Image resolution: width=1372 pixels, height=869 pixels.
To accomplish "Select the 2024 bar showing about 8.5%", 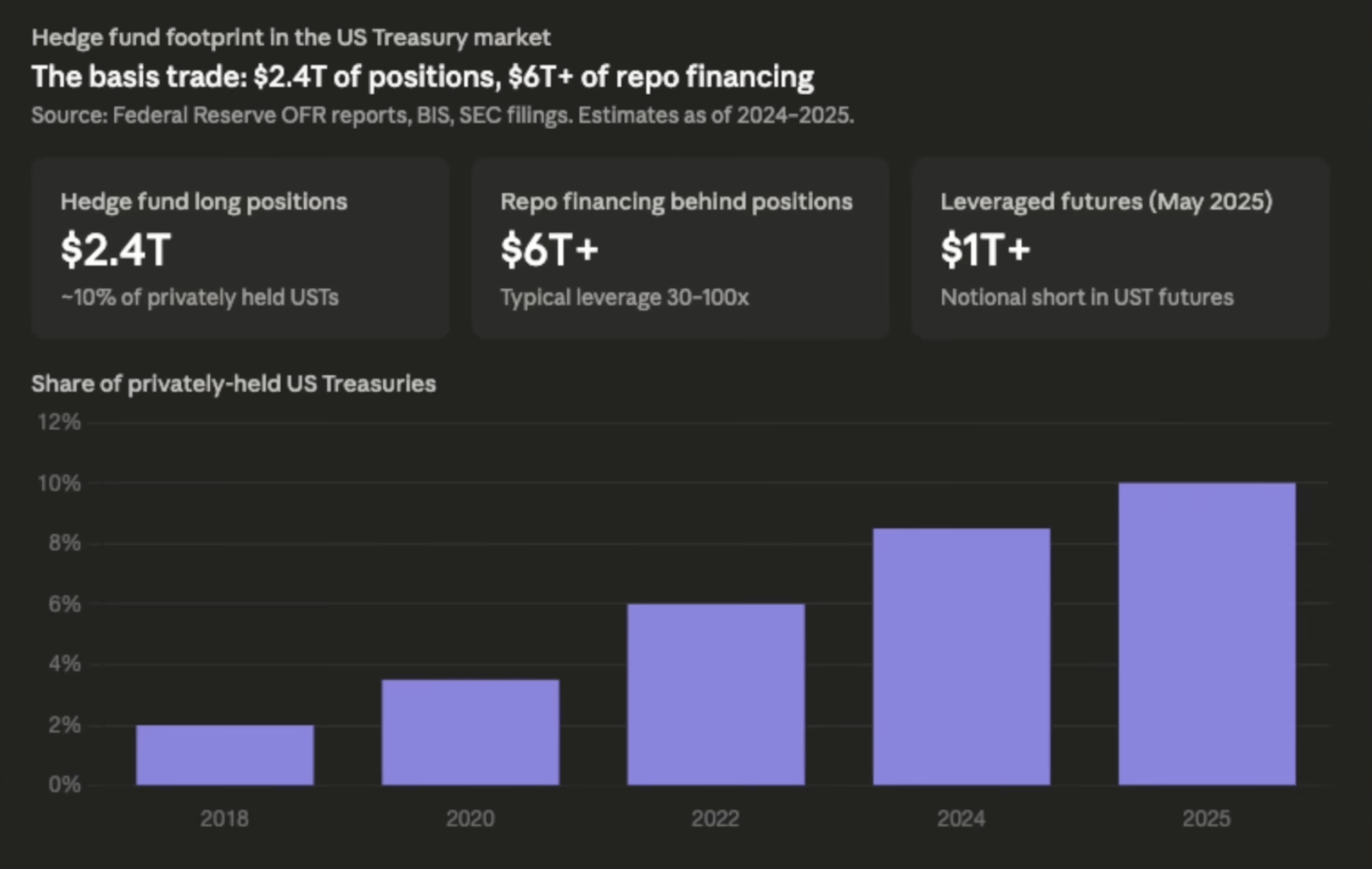I will tap(961, 656).
